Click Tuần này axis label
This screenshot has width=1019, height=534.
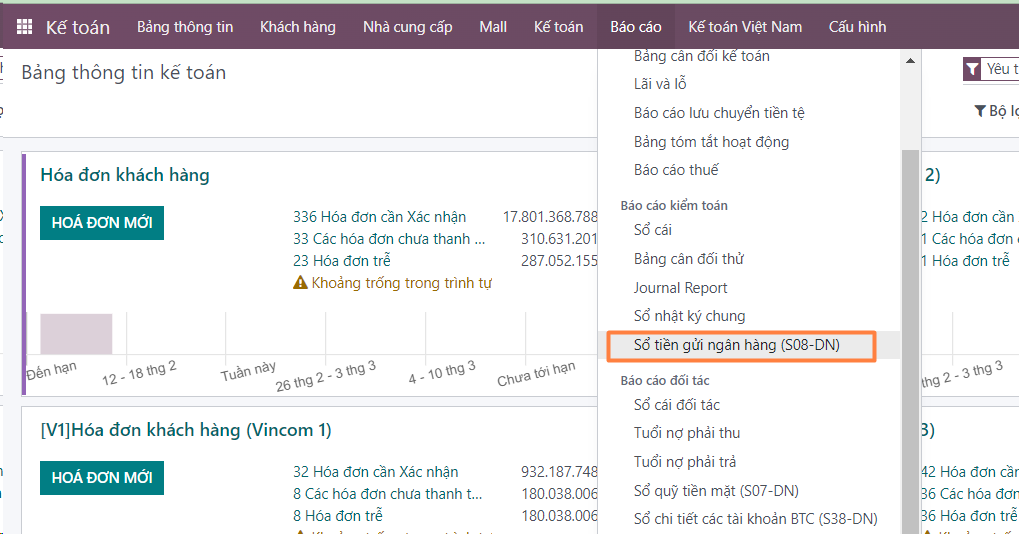[x=248, y=371]
